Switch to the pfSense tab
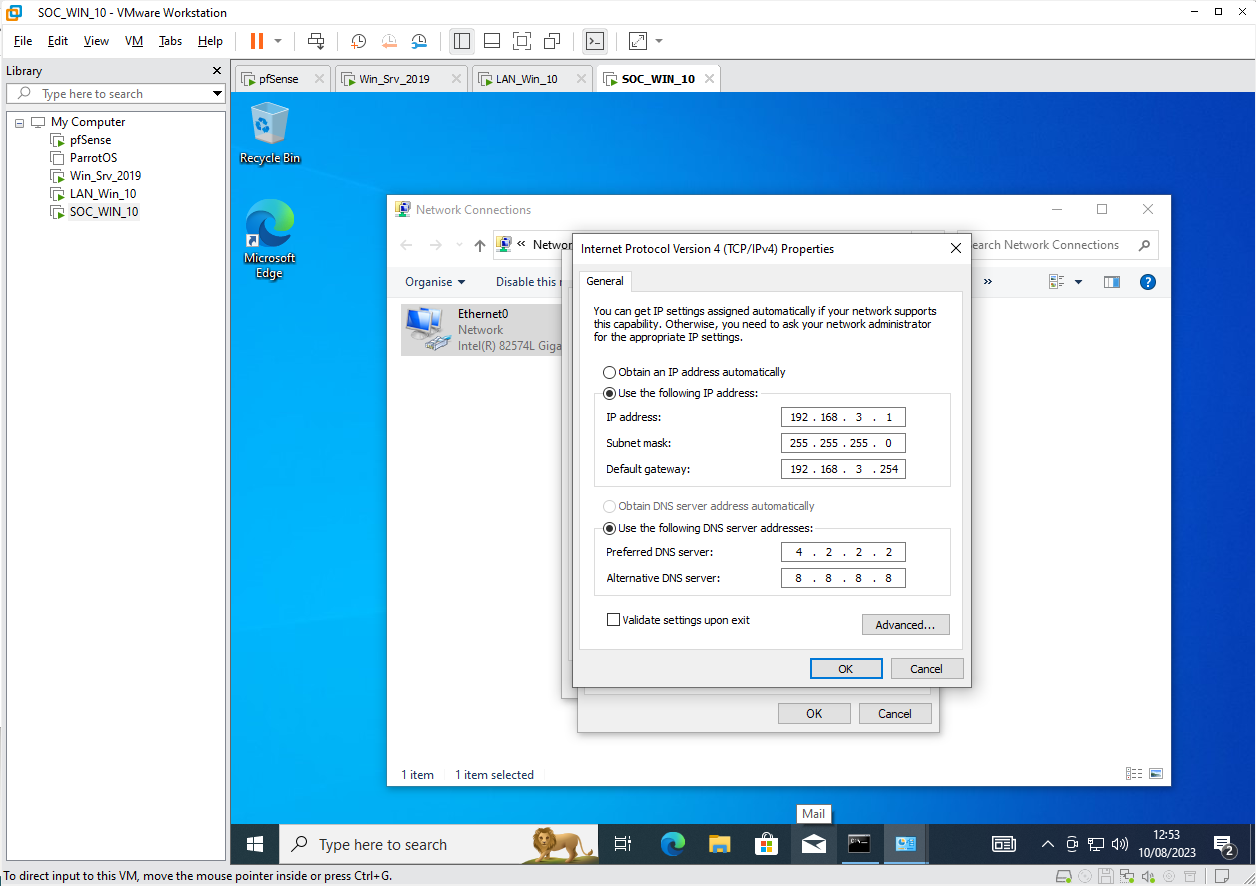The height and width of the screenshot is (886, 1256). tap(278, 79)
